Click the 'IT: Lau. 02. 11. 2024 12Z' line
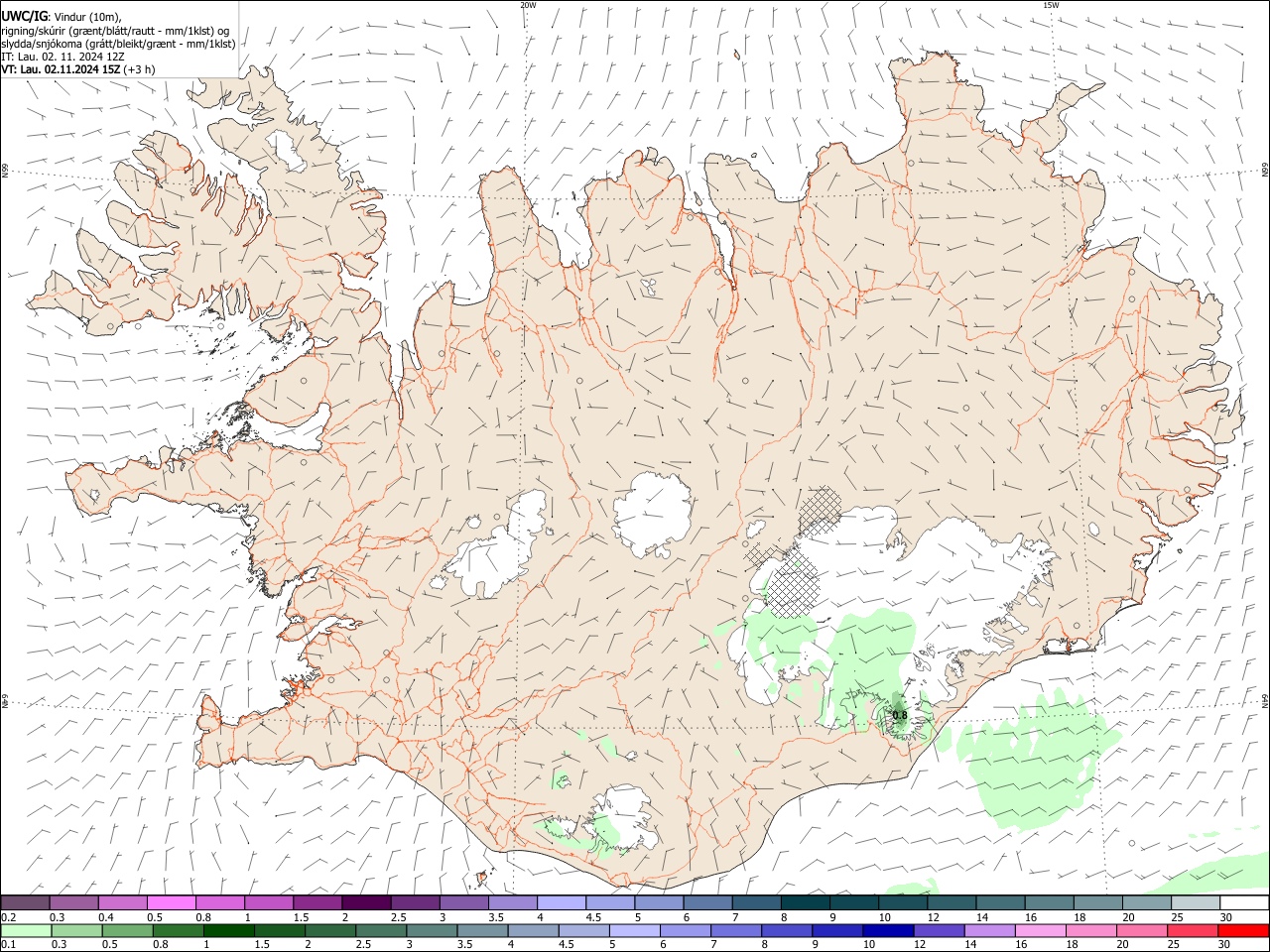The width and height of the screenshot is (1270, 952). click(x=63, y=57)
